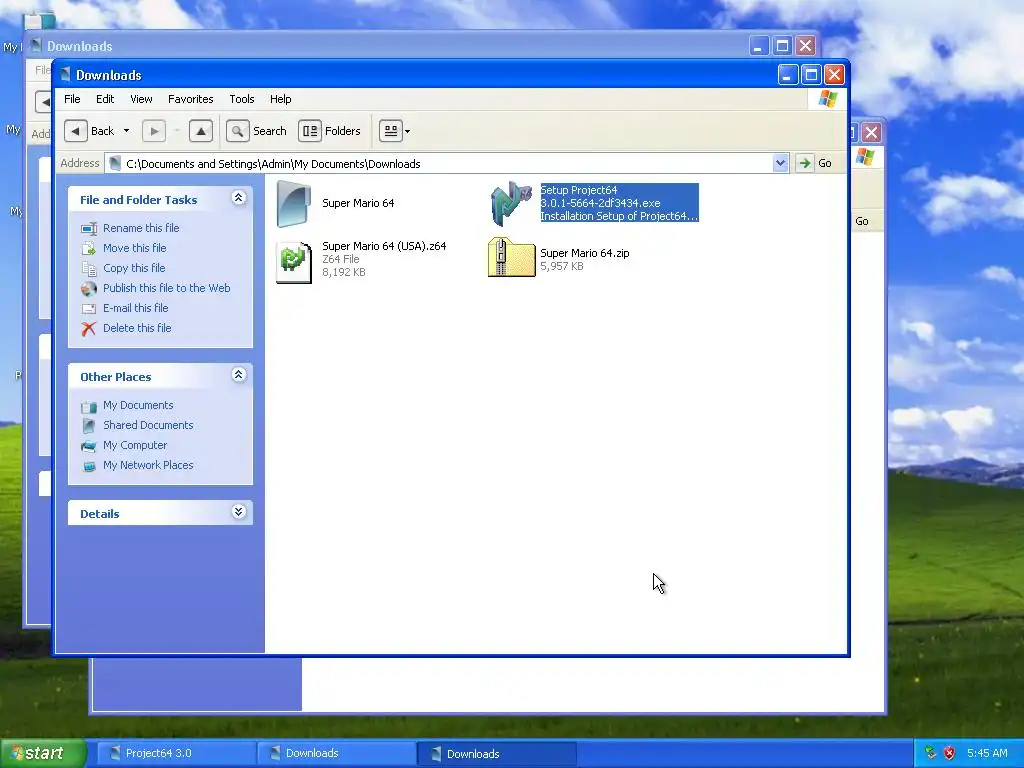Click the active Downloads taskbar button
1024x768 pixels.
(496, 754)
